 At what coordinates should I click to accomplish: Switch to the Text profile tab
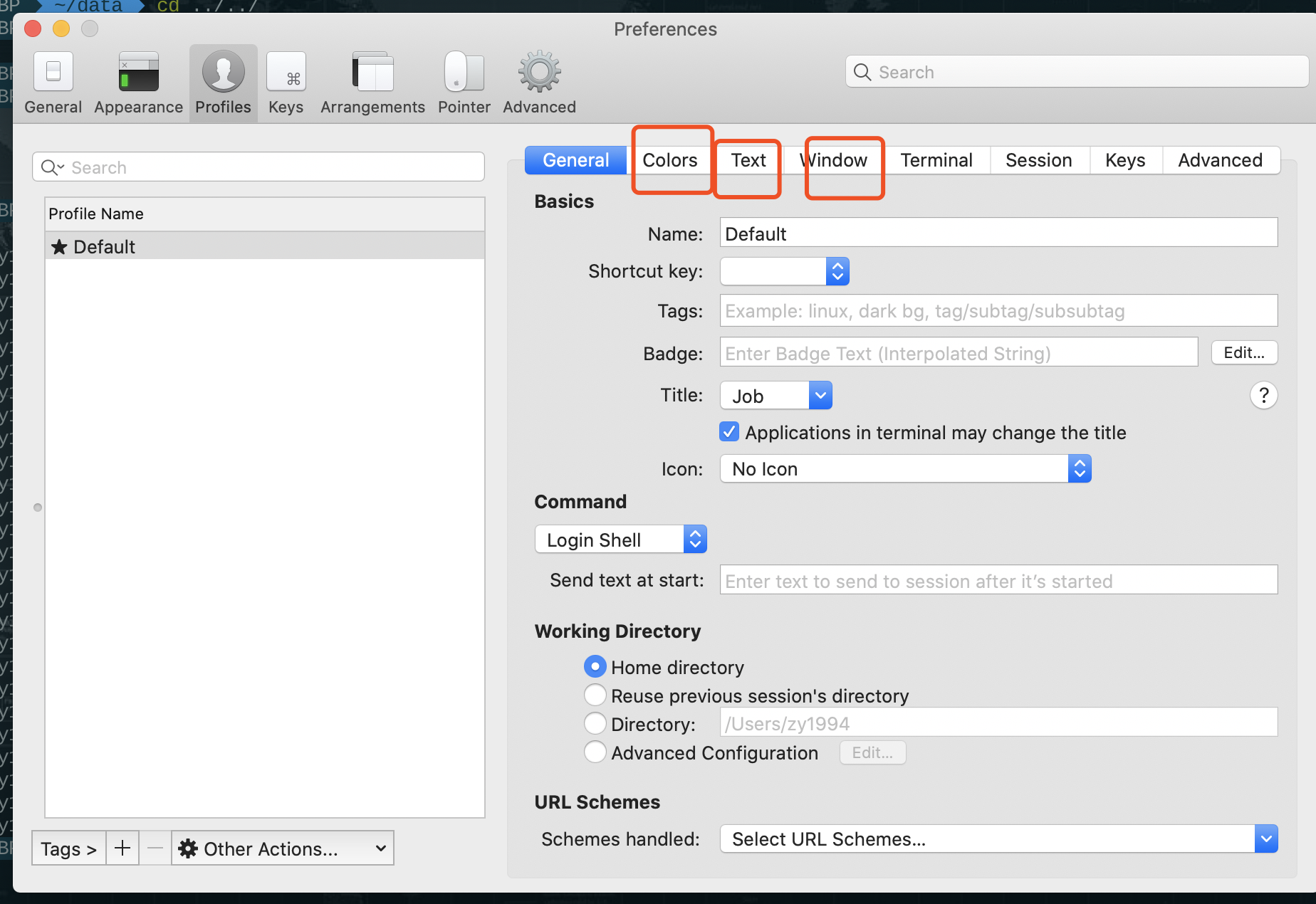(x=748, y=160)
